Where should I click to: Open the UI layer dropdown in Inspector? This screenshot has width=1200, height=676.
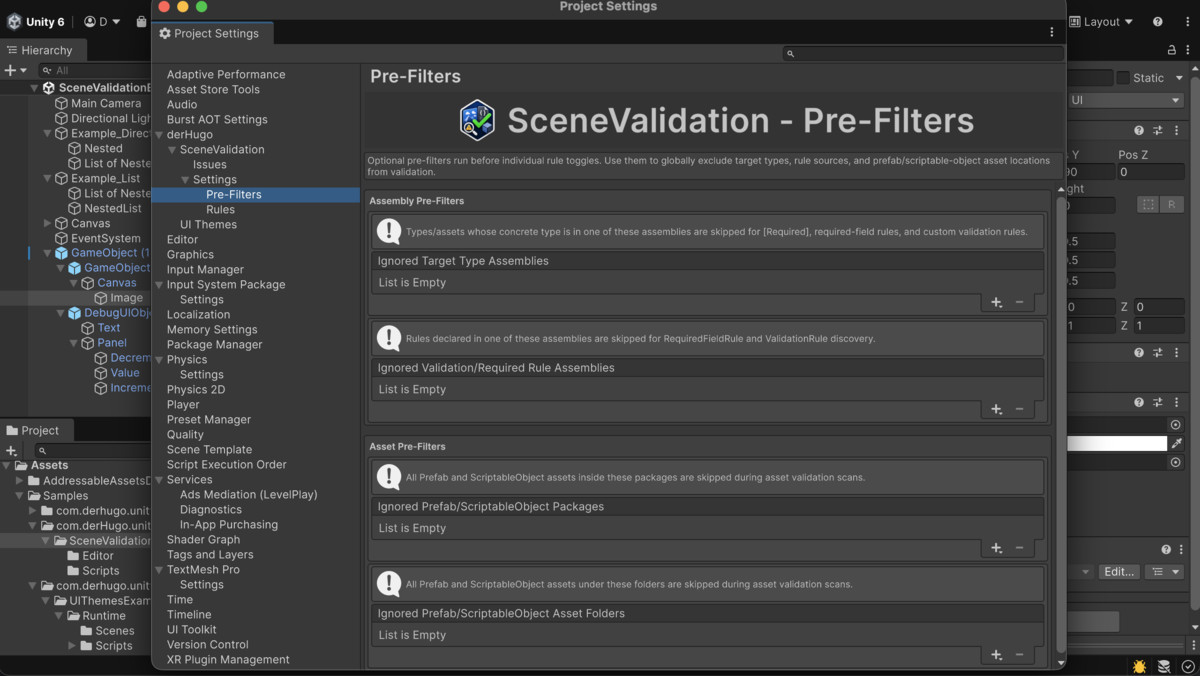pyautogui.click(x=1125, y=100)
